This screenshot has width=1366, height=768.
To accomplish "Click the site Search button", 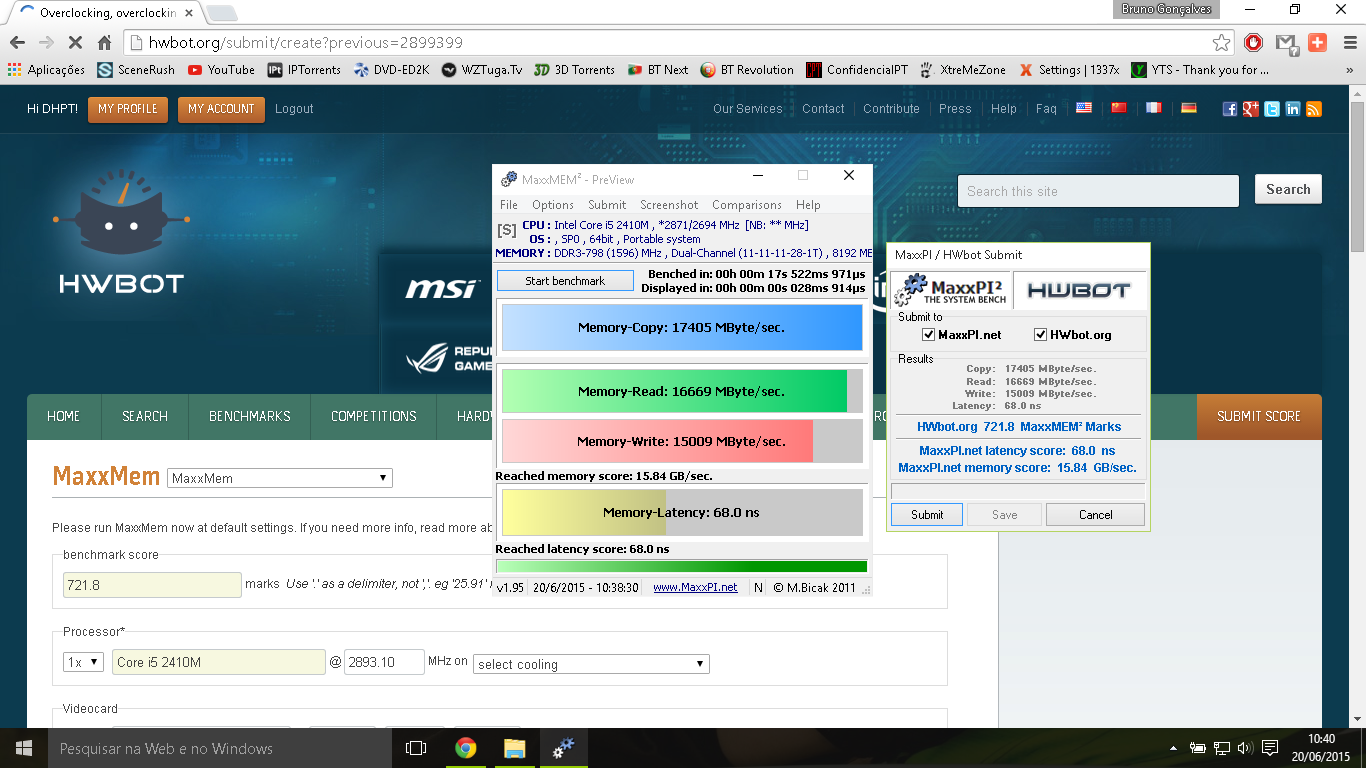I will tap(1288, 189).
